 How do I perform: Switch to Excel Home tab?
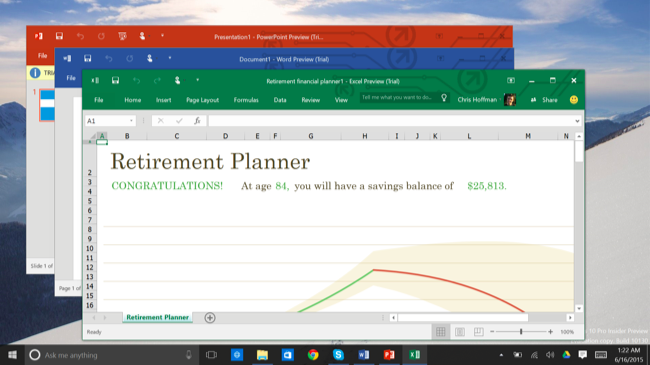133,100
